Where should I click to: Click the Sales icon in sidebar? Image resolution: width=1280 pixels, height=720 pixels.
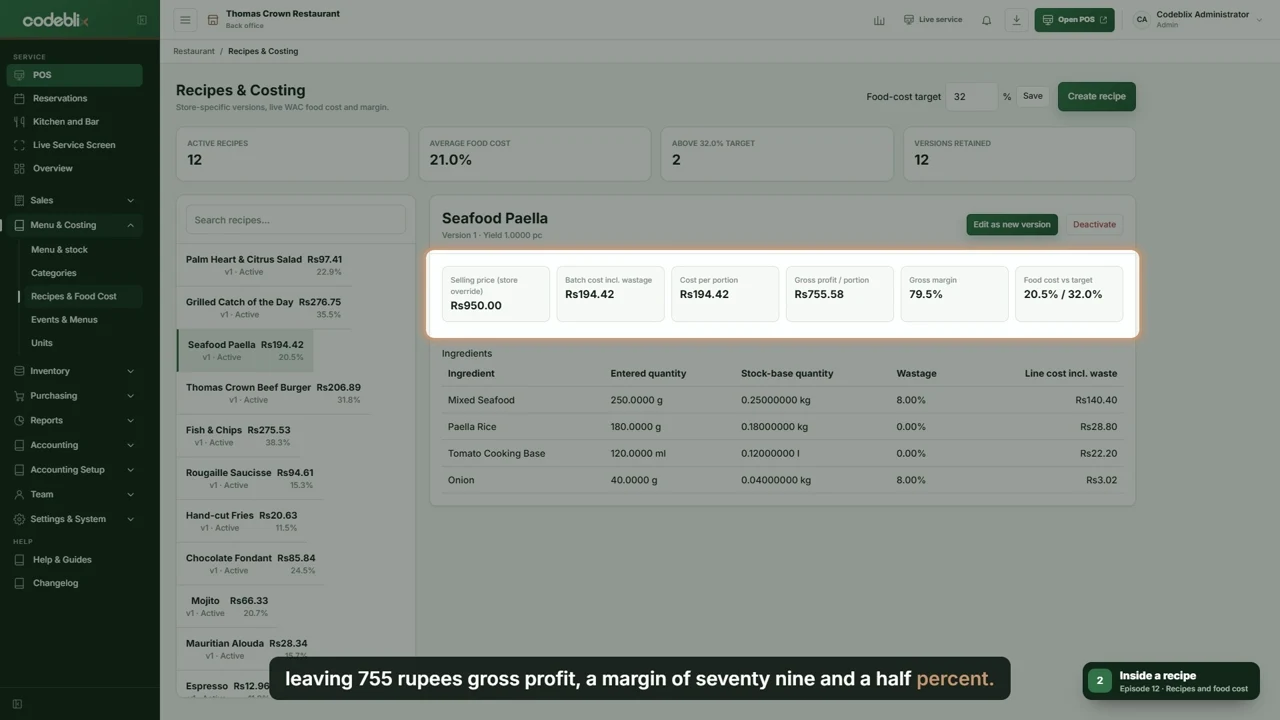click(x=19, y=200)
